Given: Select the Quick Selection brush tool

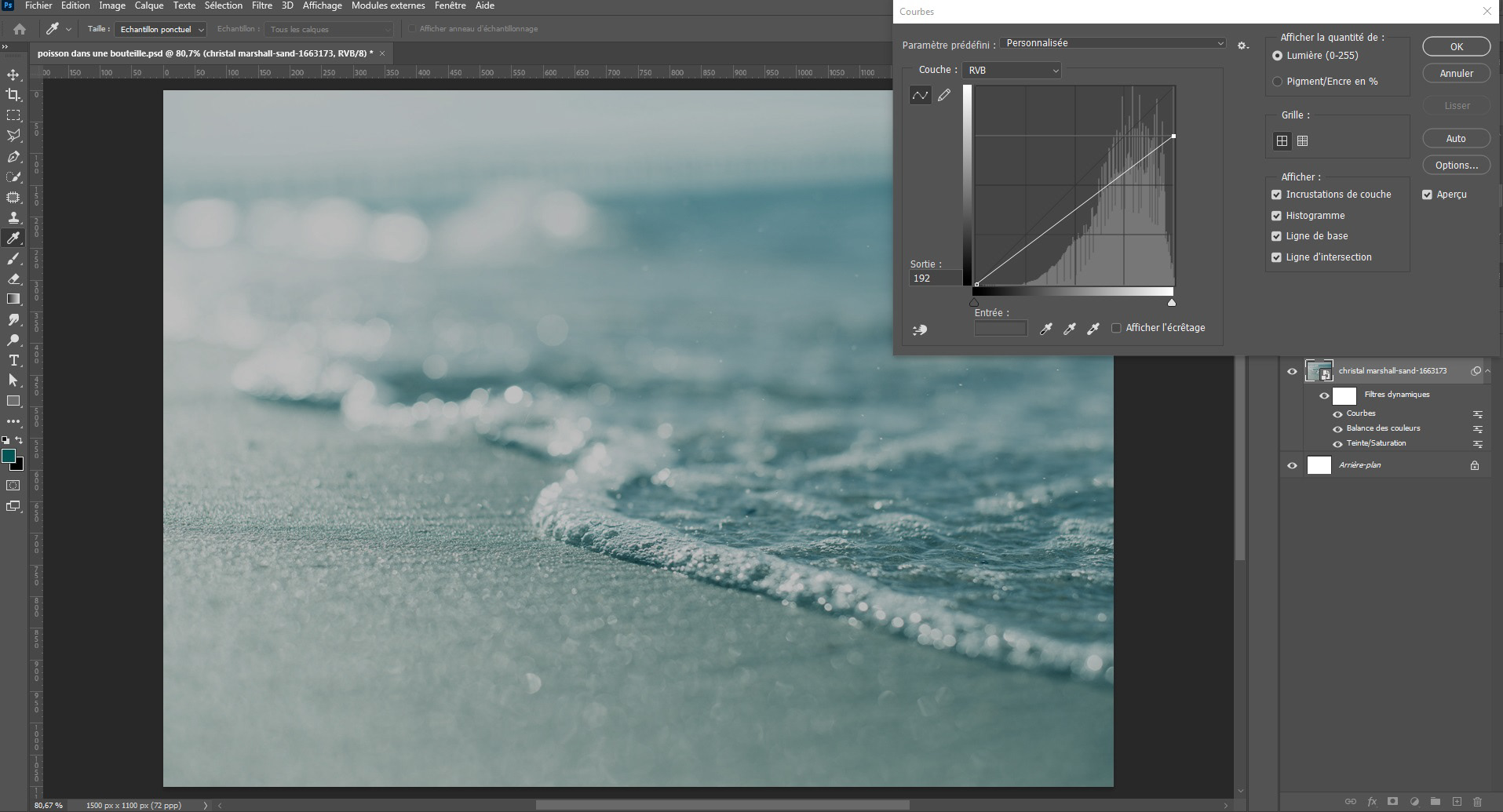Looking at the screenshot, I should click(13, 177).
